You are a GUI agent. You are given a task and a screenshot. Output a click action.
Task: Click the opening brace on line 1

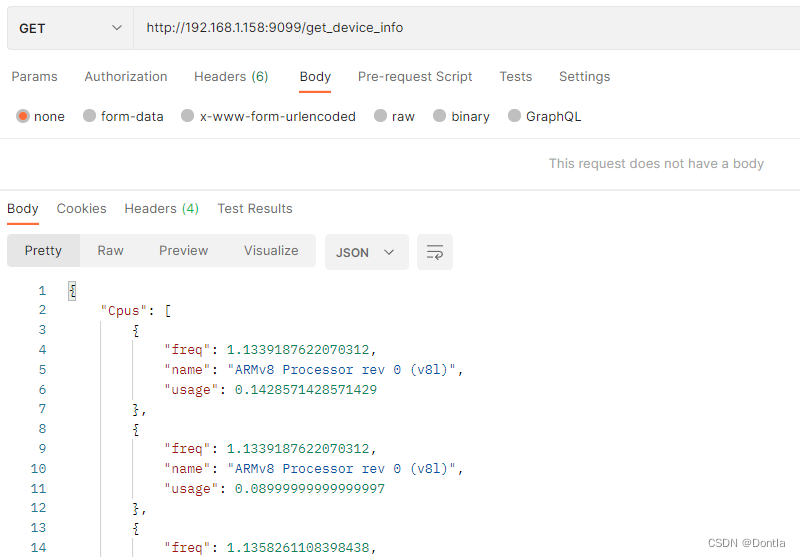72,291
